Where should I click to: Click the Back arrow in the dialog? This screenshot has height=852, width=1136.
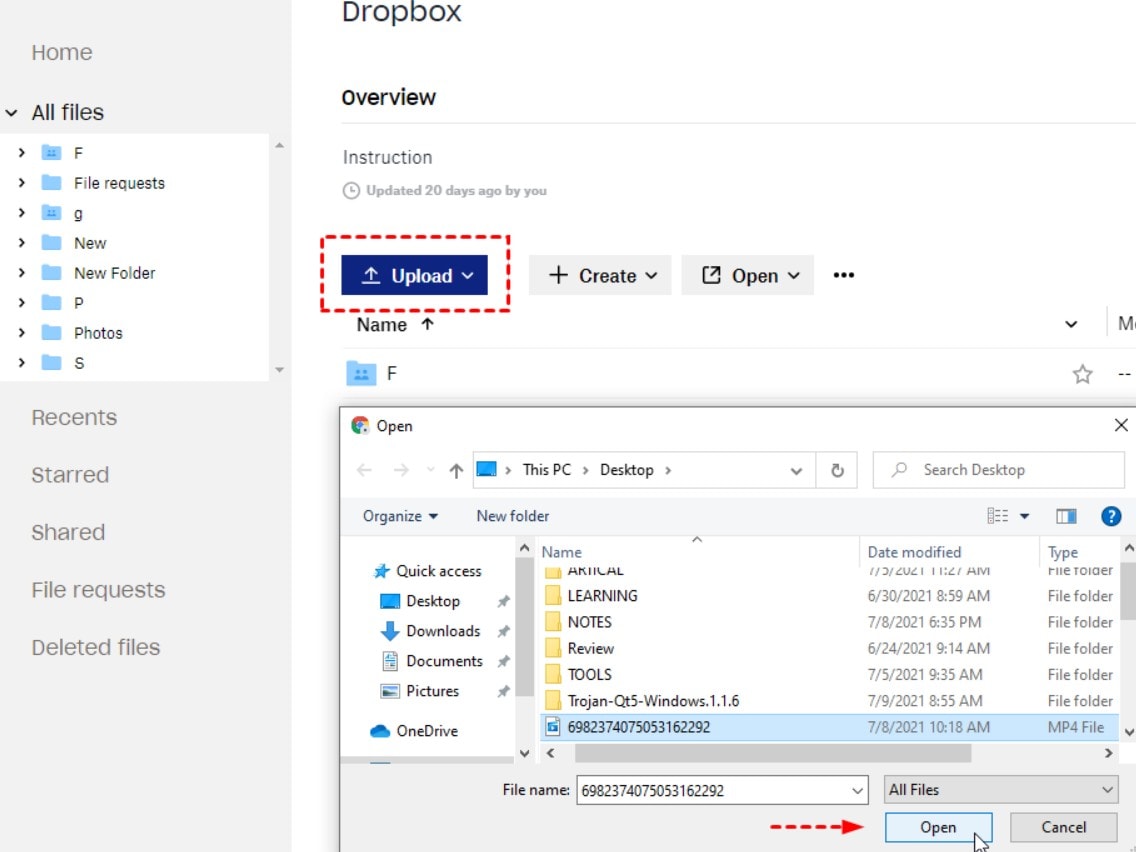[364, 470]
